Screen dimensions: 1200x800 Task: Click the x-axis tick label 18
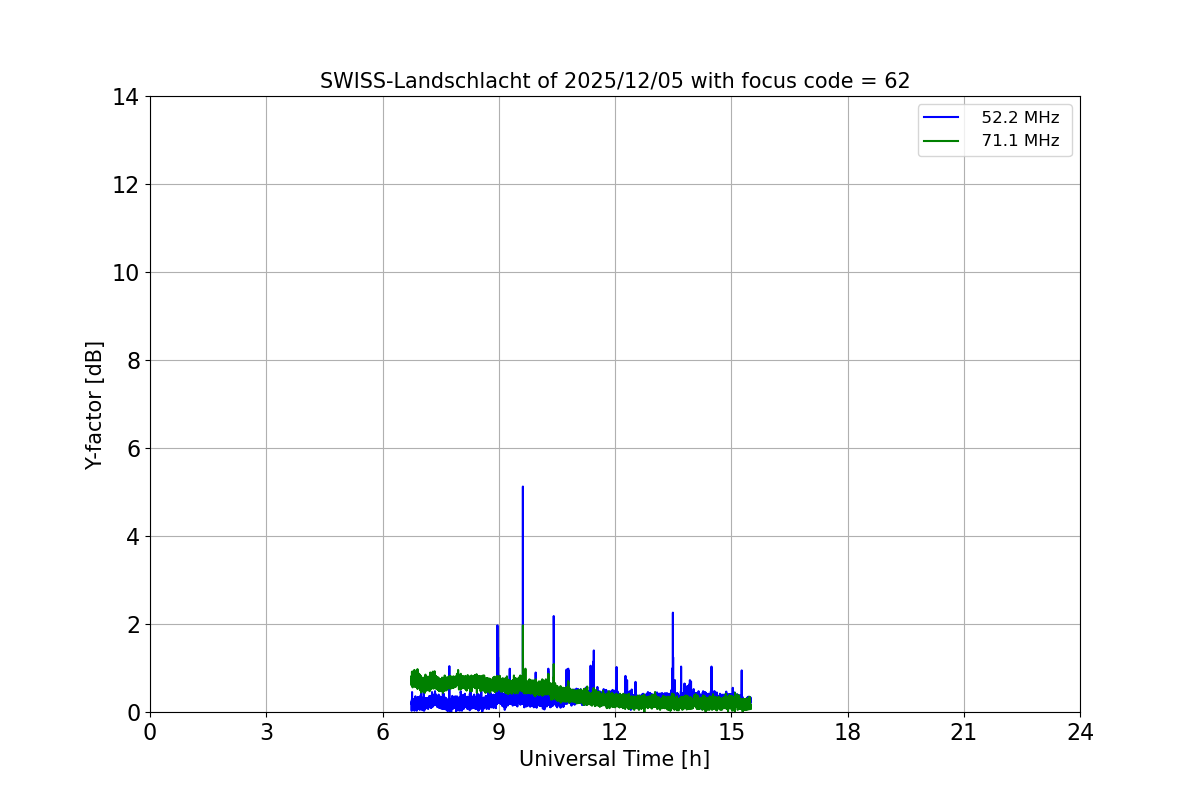[x=848, y=733]
